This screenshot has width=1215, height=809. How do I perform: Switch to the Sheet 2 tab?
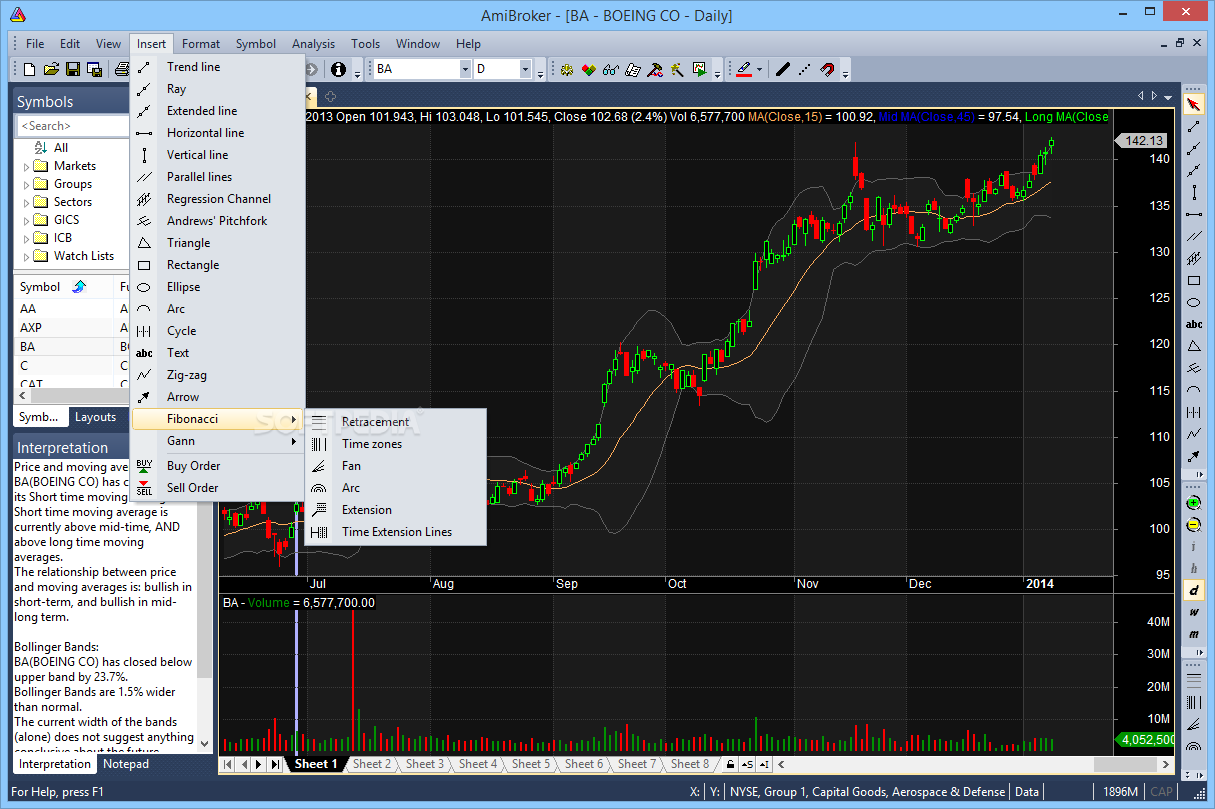tap(371, 764)
